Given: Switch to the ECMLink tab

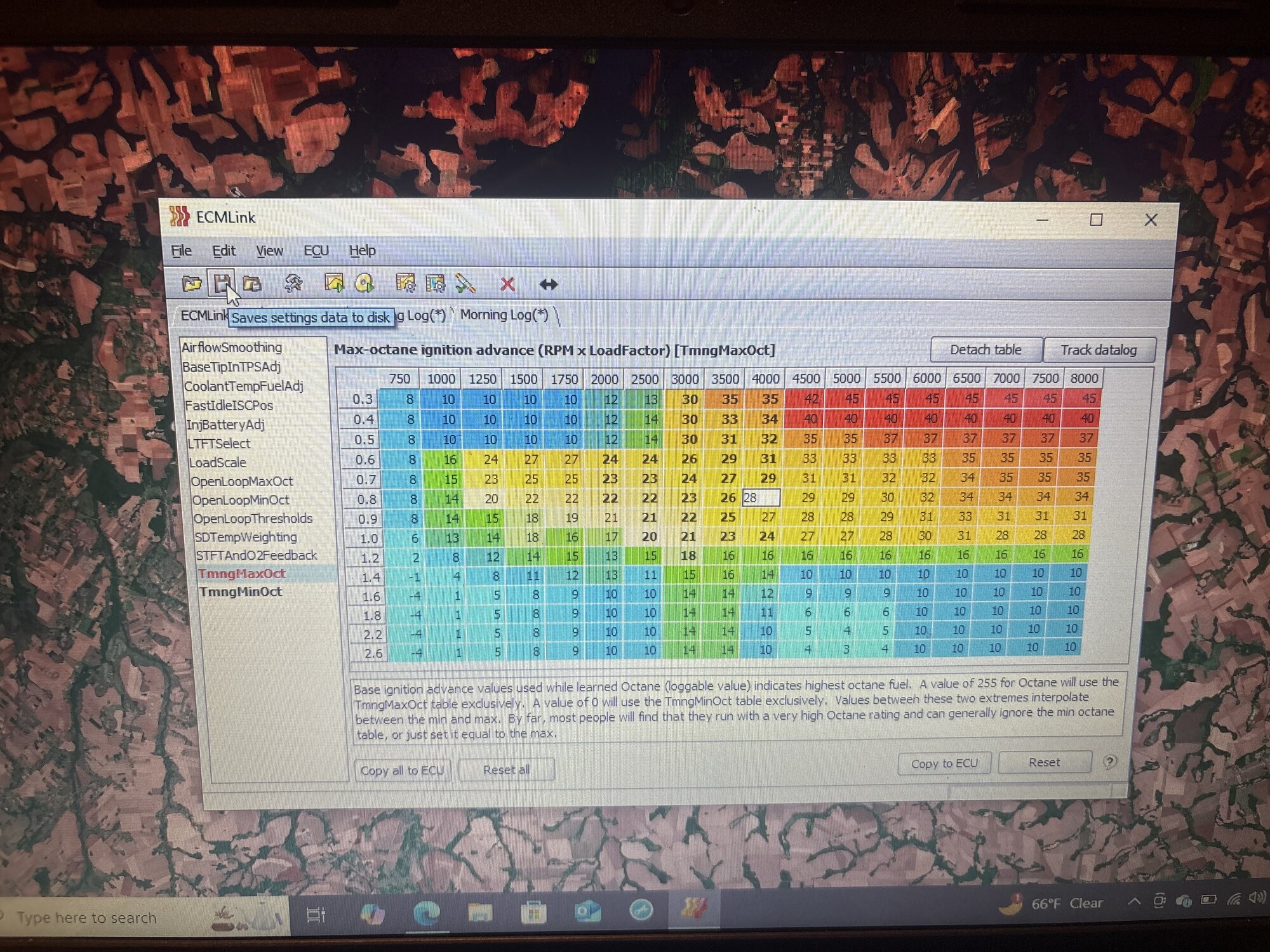Looking at the screenshot, I should 203,315.
